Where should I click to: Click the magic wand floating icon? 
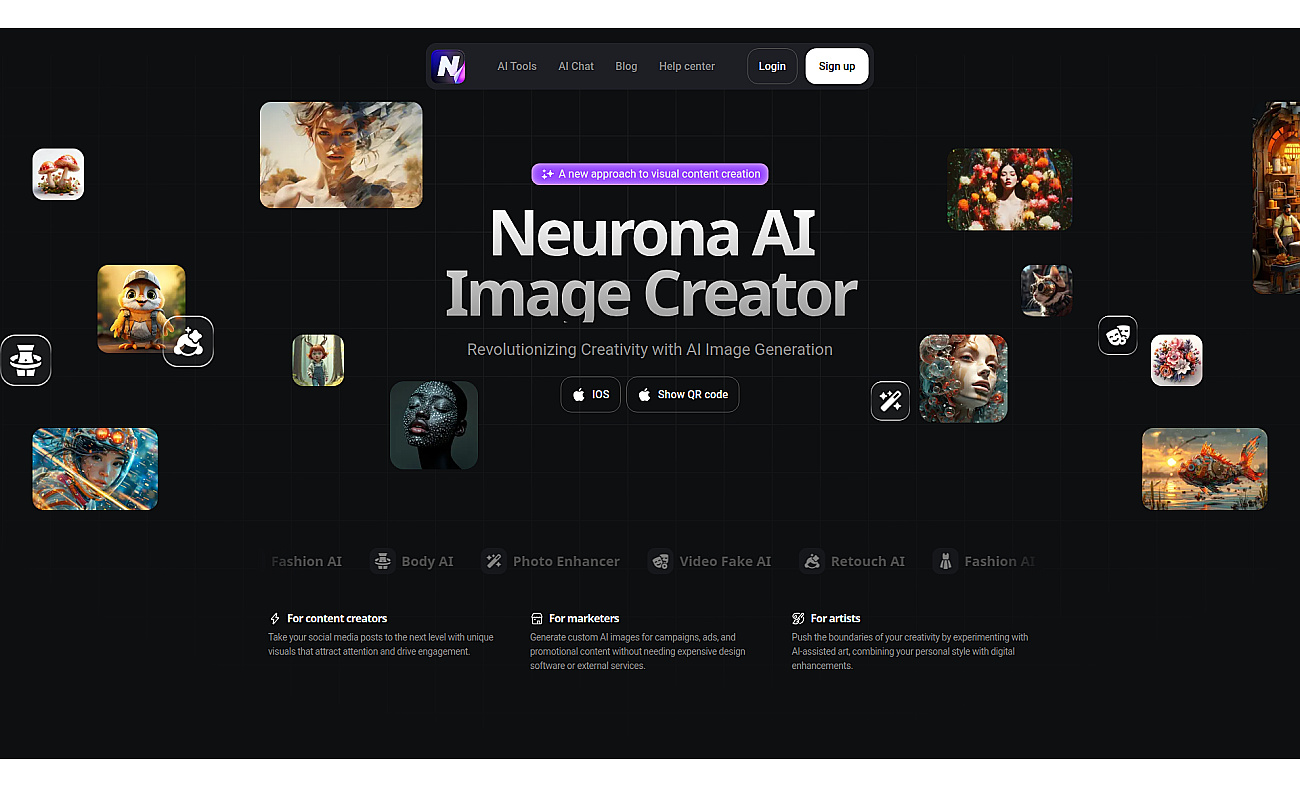click(890, 401)
